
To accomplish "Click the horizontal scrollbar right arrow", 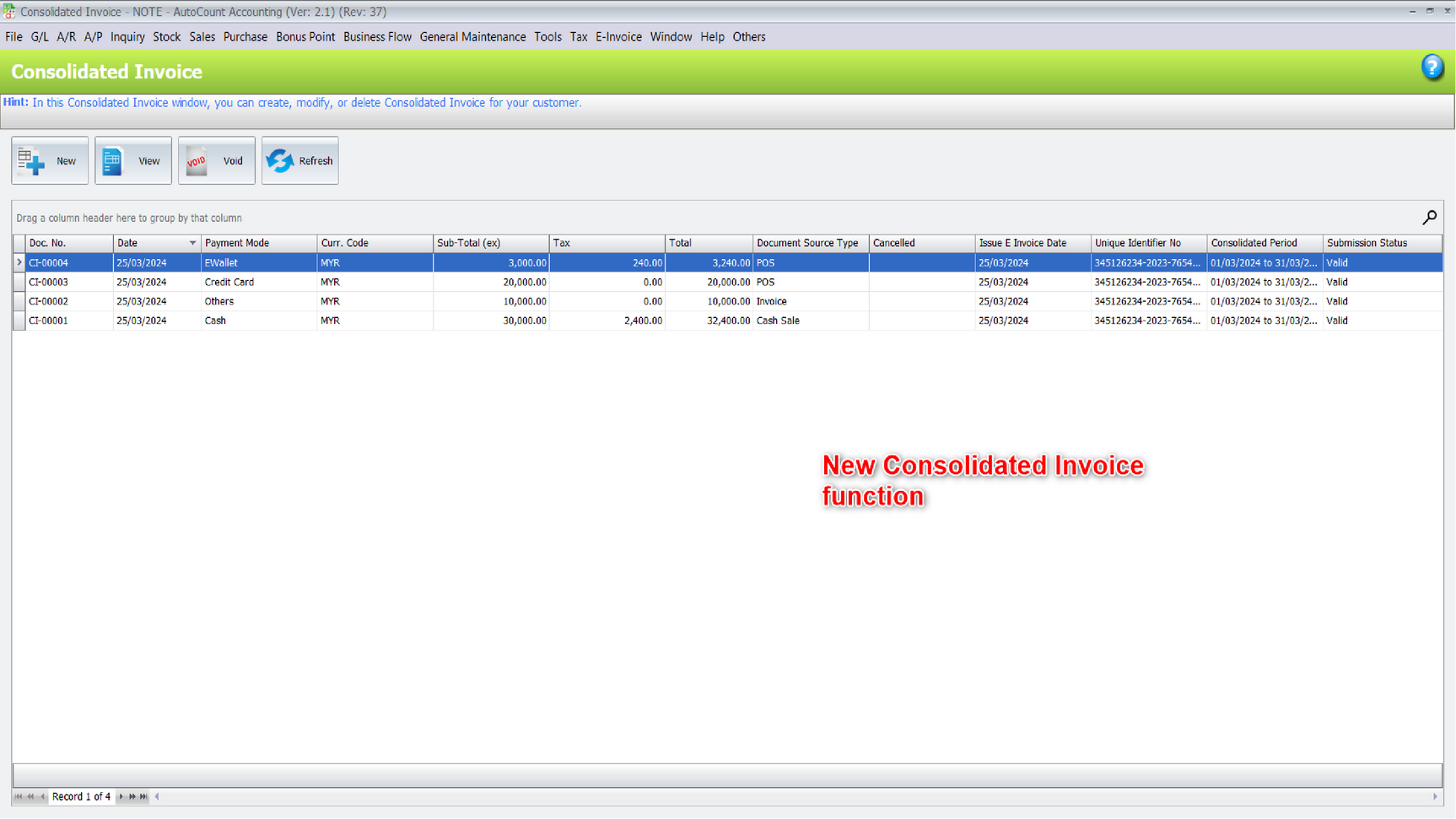I will 1435,796.
